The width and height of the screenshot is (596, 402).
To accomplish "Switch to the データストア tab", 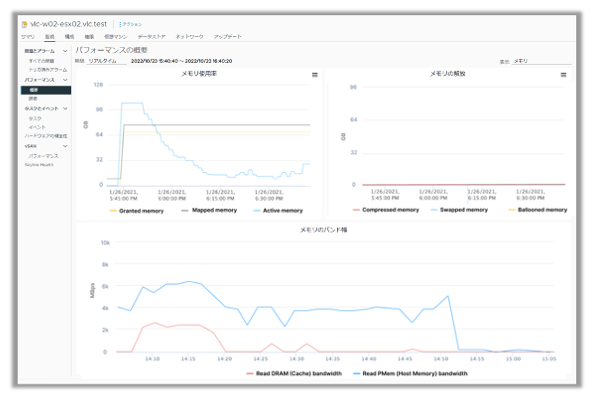I will (x=151, y=36).
